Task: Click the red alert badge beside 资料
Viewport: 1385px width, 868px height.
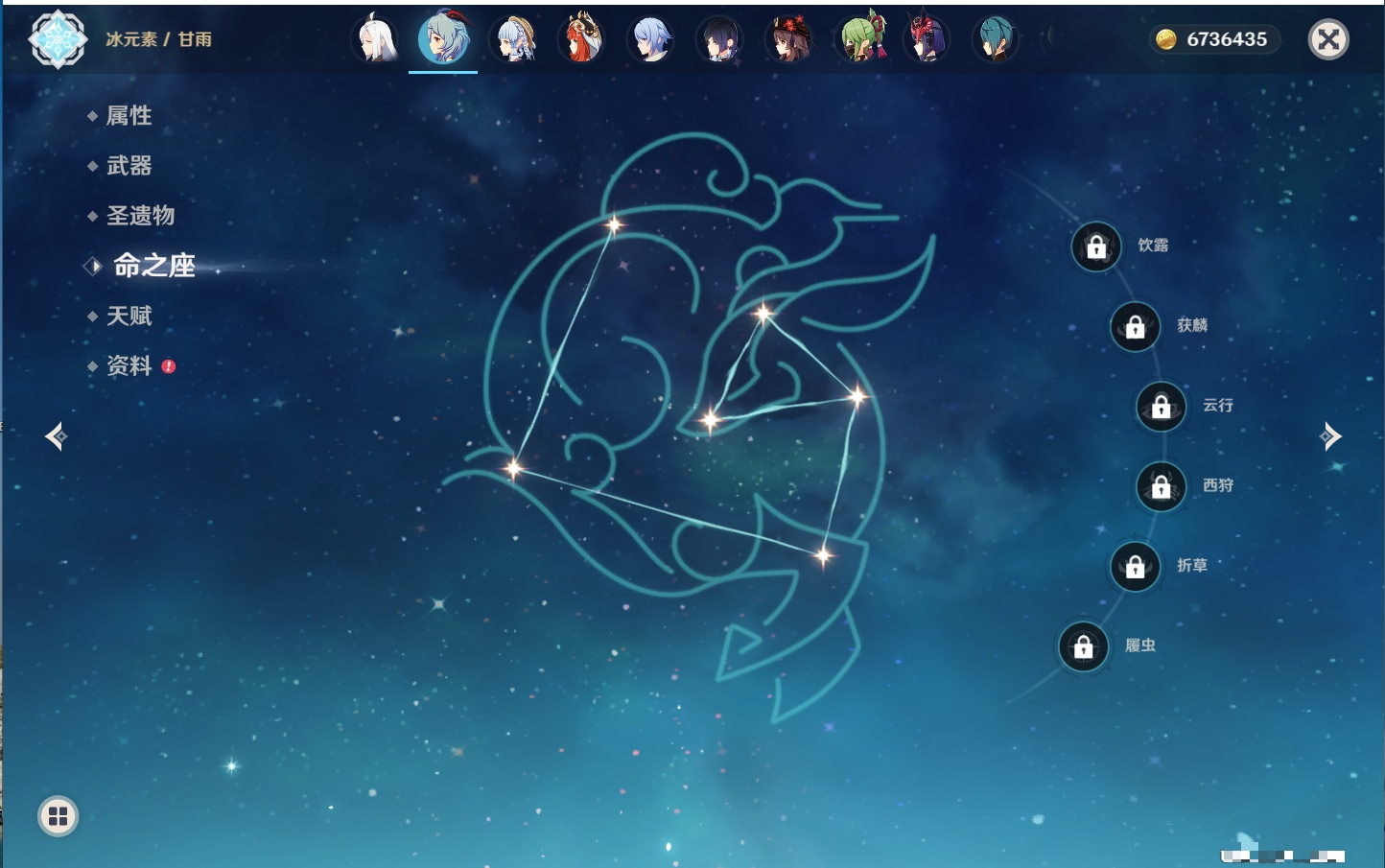Action: pos(169,366)
